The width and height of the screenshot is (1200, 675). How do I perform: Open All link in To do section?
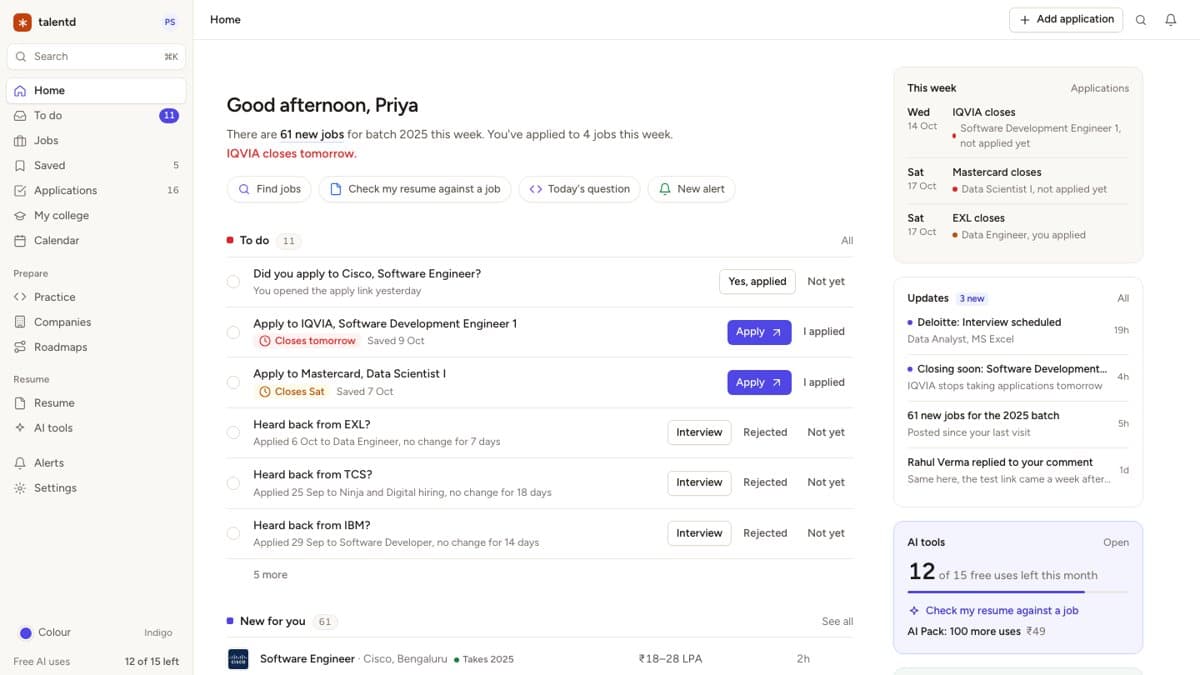tap(847, 240)
